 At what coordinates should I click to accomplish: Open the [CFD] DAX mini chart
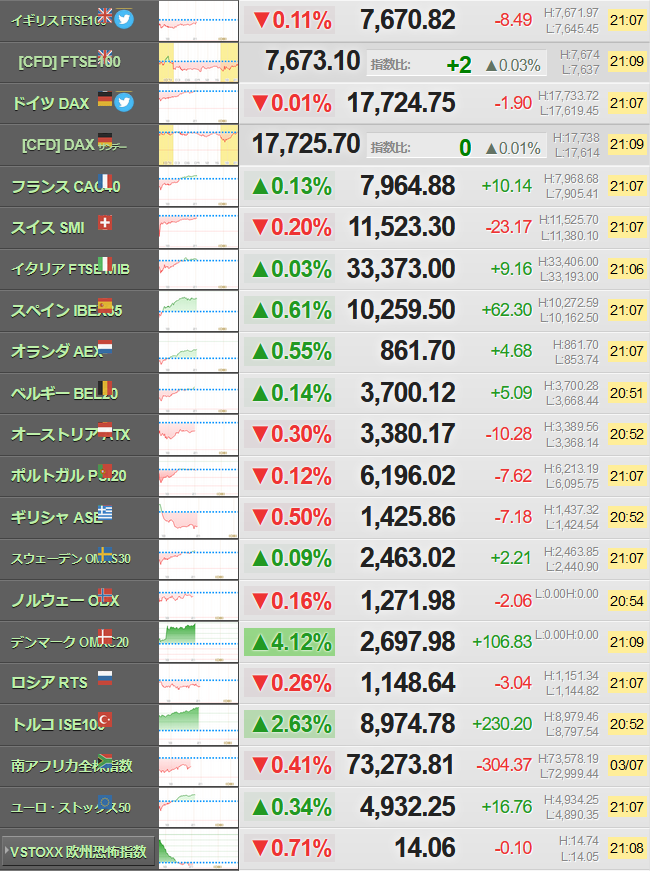tap(198, 145)
